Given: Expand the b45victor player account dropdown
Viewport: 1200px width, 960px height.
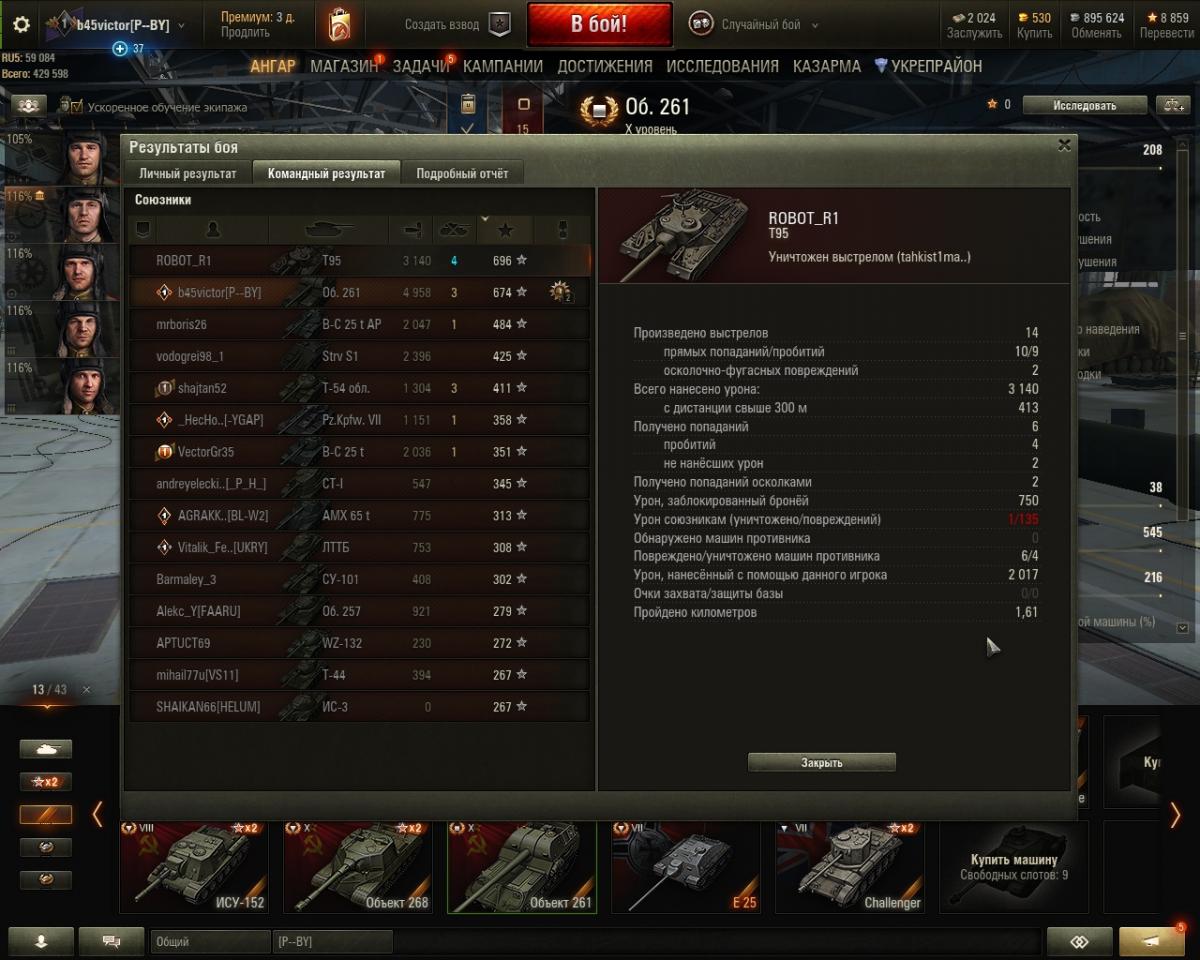Looking at the screenshot, I should (181, 25).
